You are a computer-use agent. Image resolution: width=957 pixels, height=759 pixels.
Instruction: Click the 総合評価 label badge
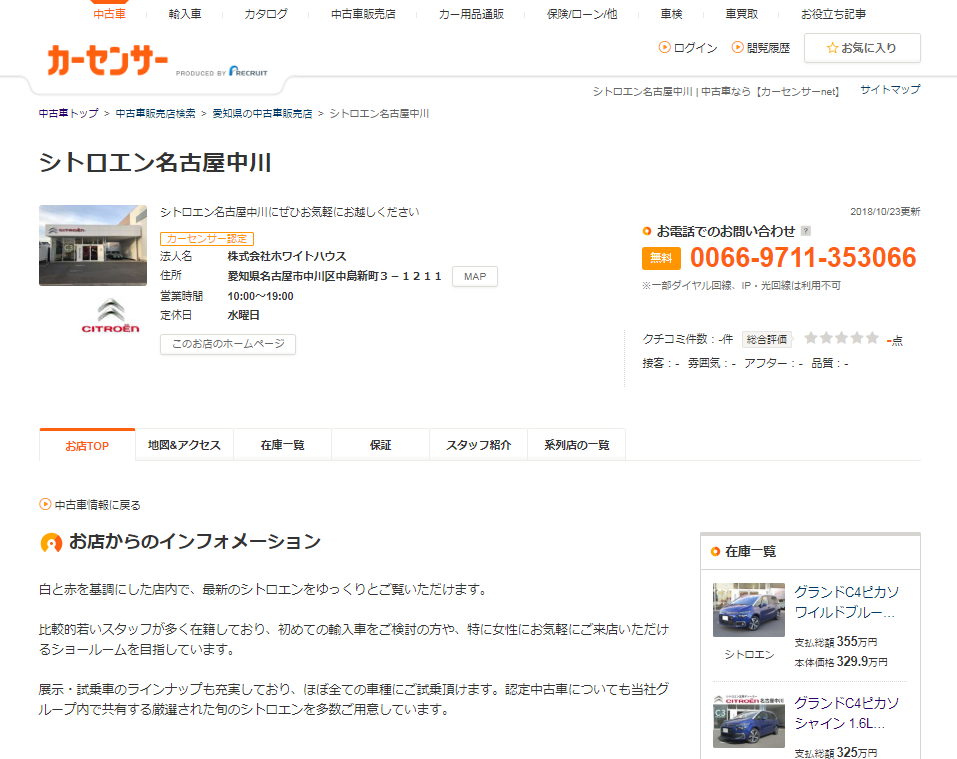[x=767, y=339]
